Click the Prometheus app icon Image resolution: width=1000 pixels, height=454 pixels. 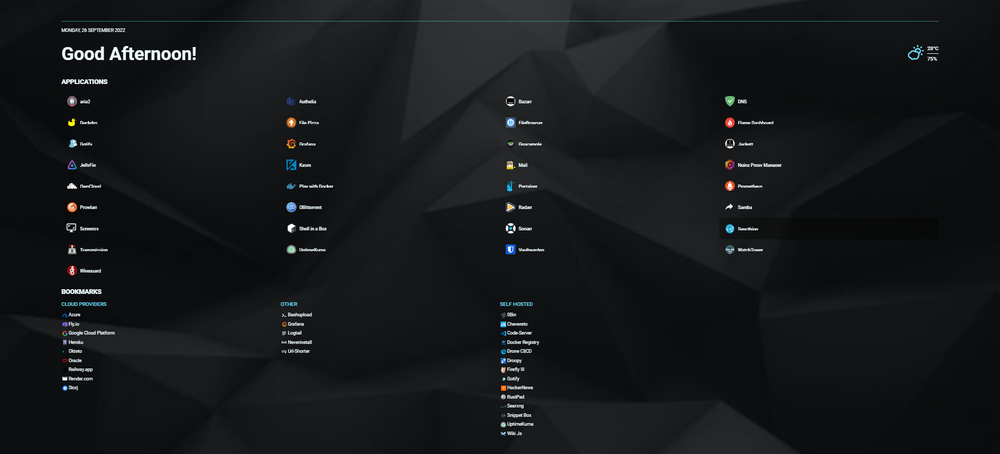730,186
